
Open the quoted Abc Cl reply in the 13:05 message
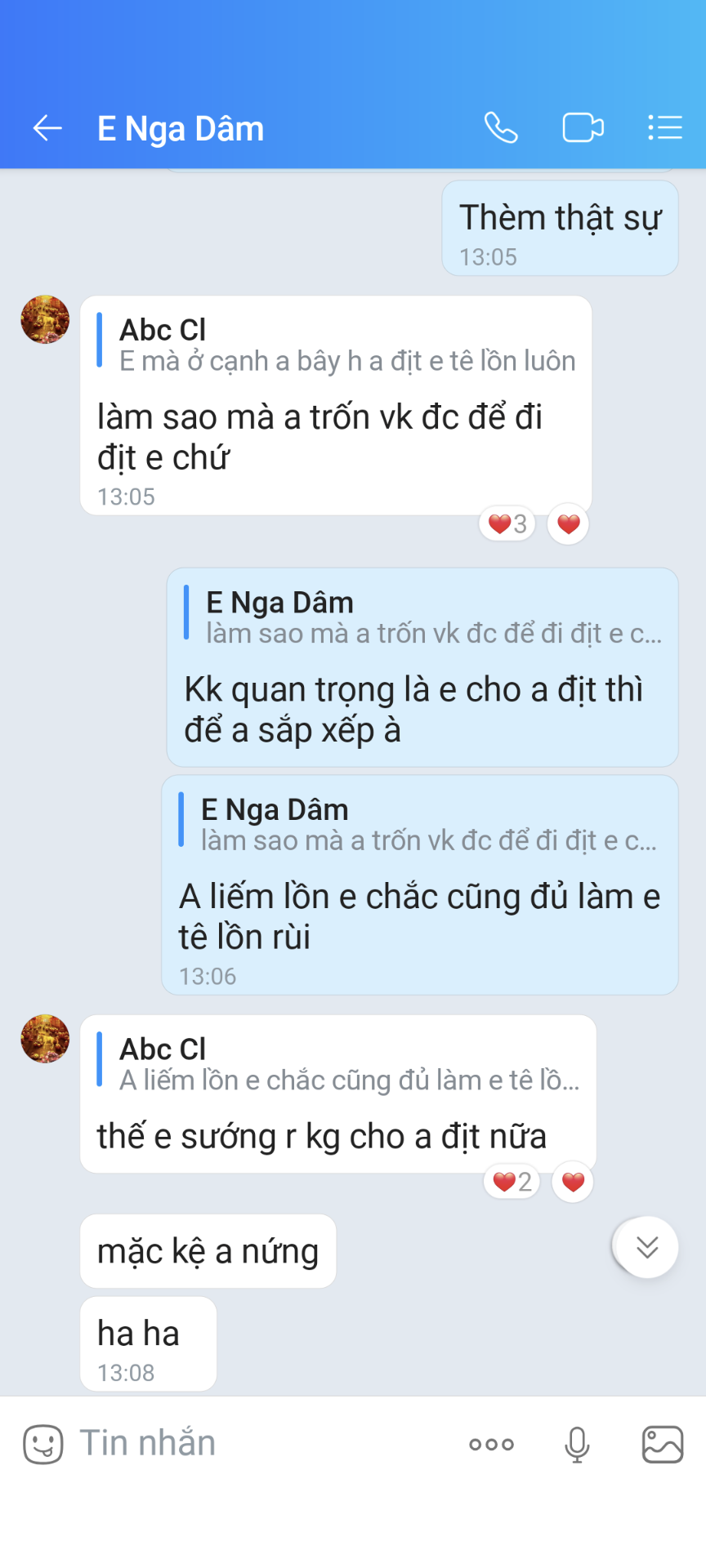(x=337, y=345)
